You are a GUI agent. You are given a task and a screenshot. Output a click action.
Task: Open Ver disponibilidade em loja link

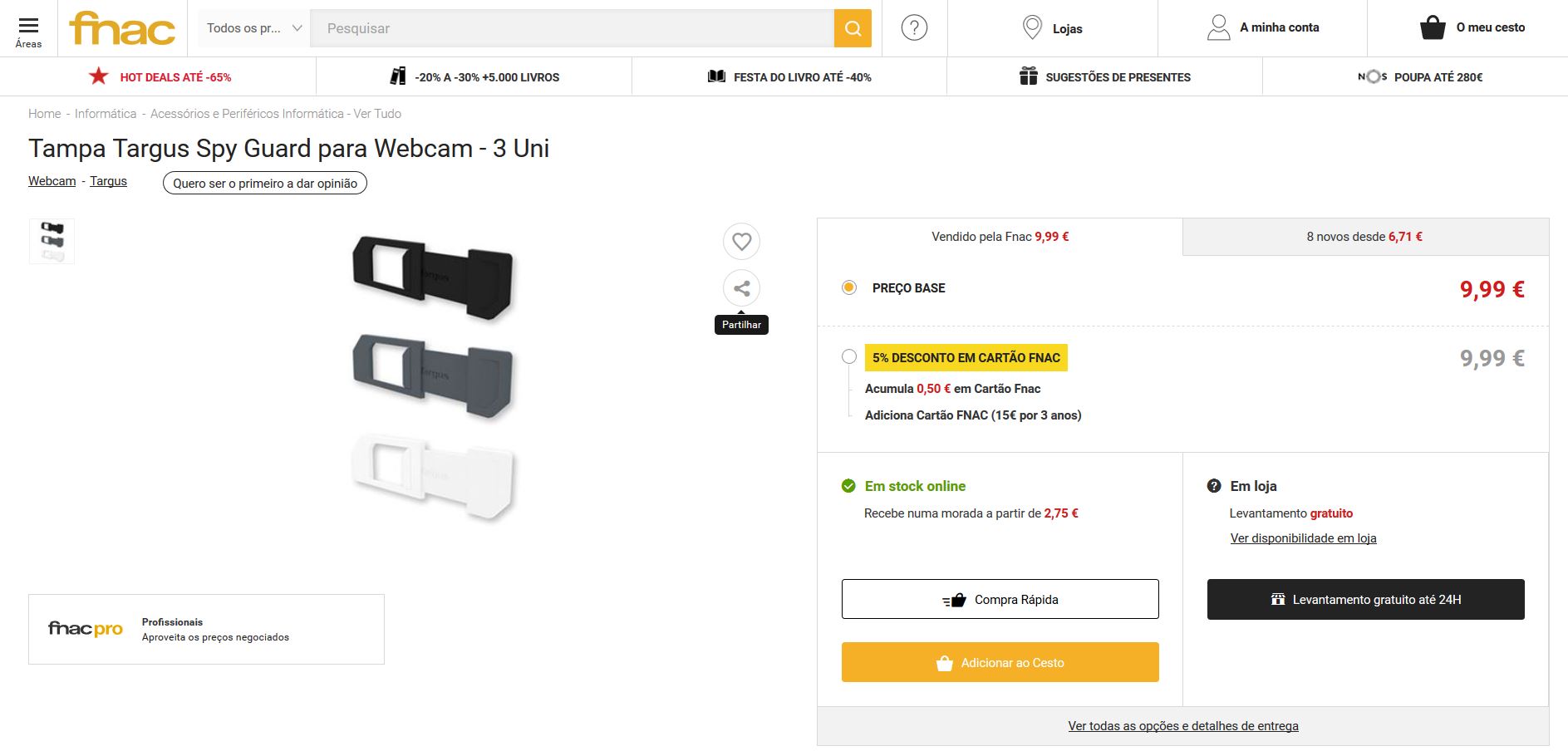[x=1303, y=538]
